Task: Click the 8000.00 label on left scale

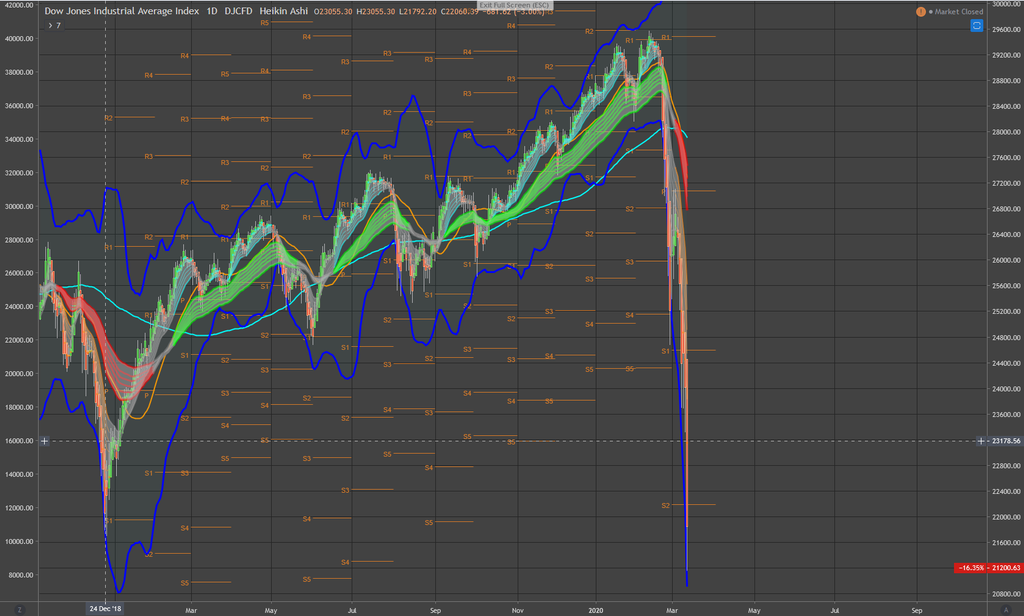Action: (x=20, y=575)
